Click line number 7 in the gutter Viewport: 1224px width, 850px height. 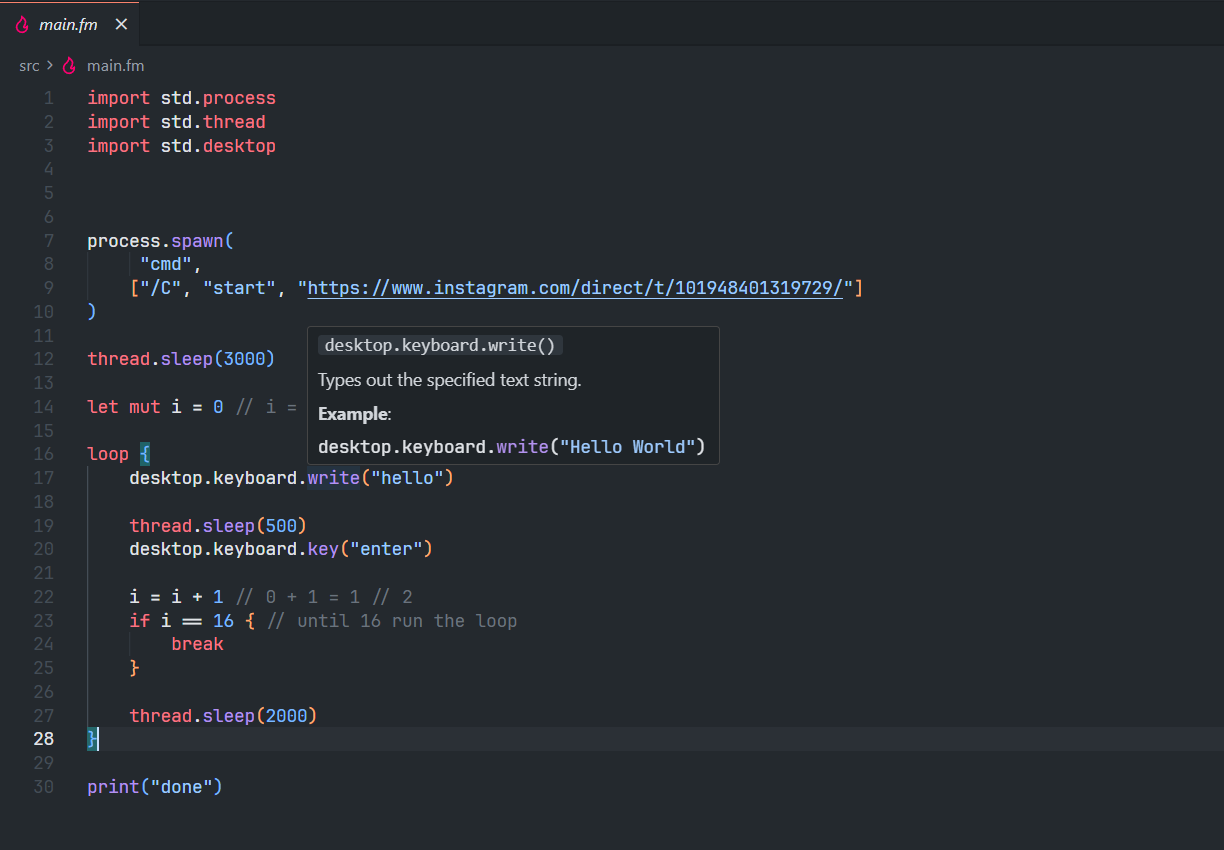[x=48, y=241]
